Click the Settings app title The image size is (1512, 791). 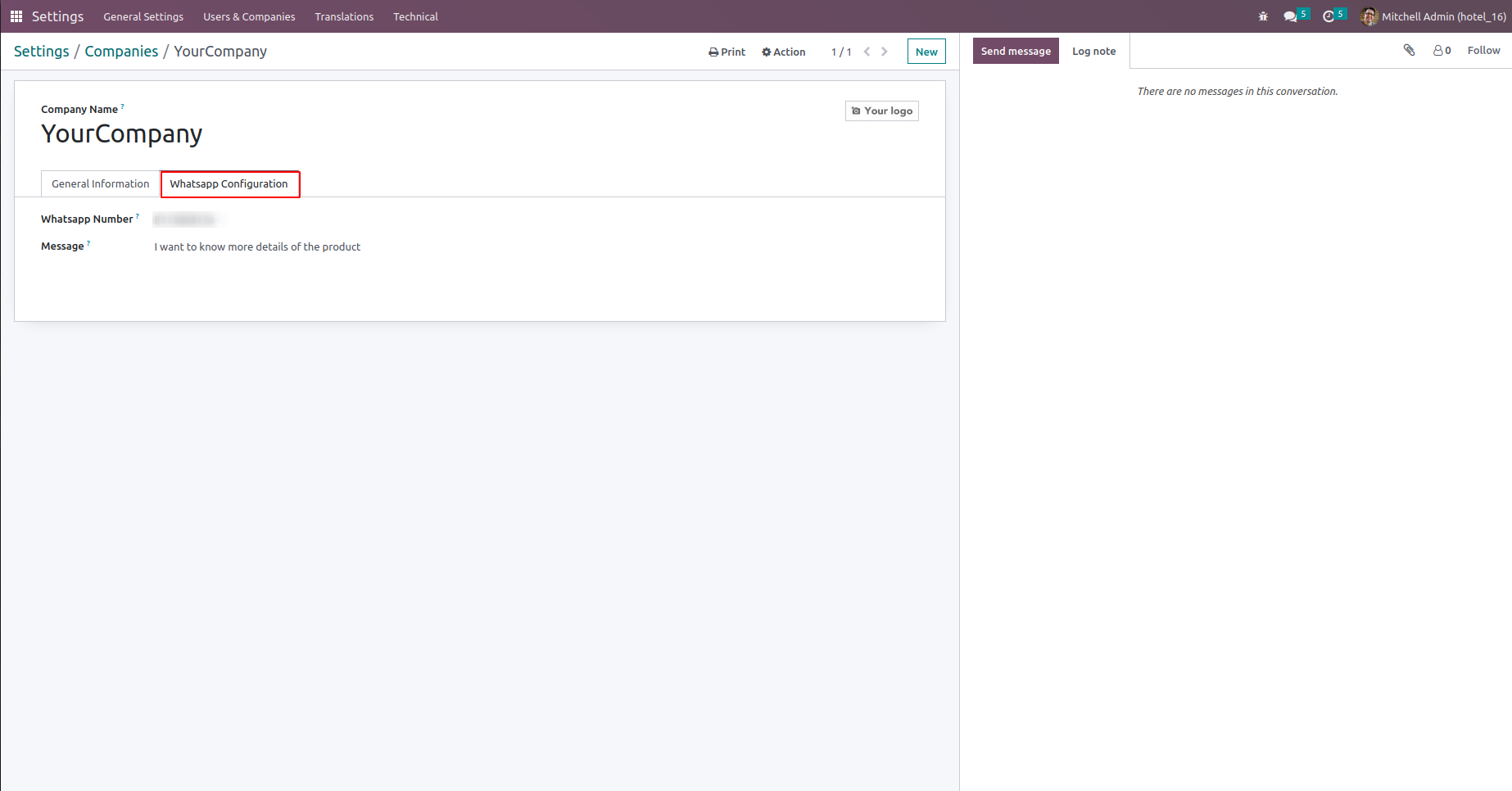coord(57,16)
